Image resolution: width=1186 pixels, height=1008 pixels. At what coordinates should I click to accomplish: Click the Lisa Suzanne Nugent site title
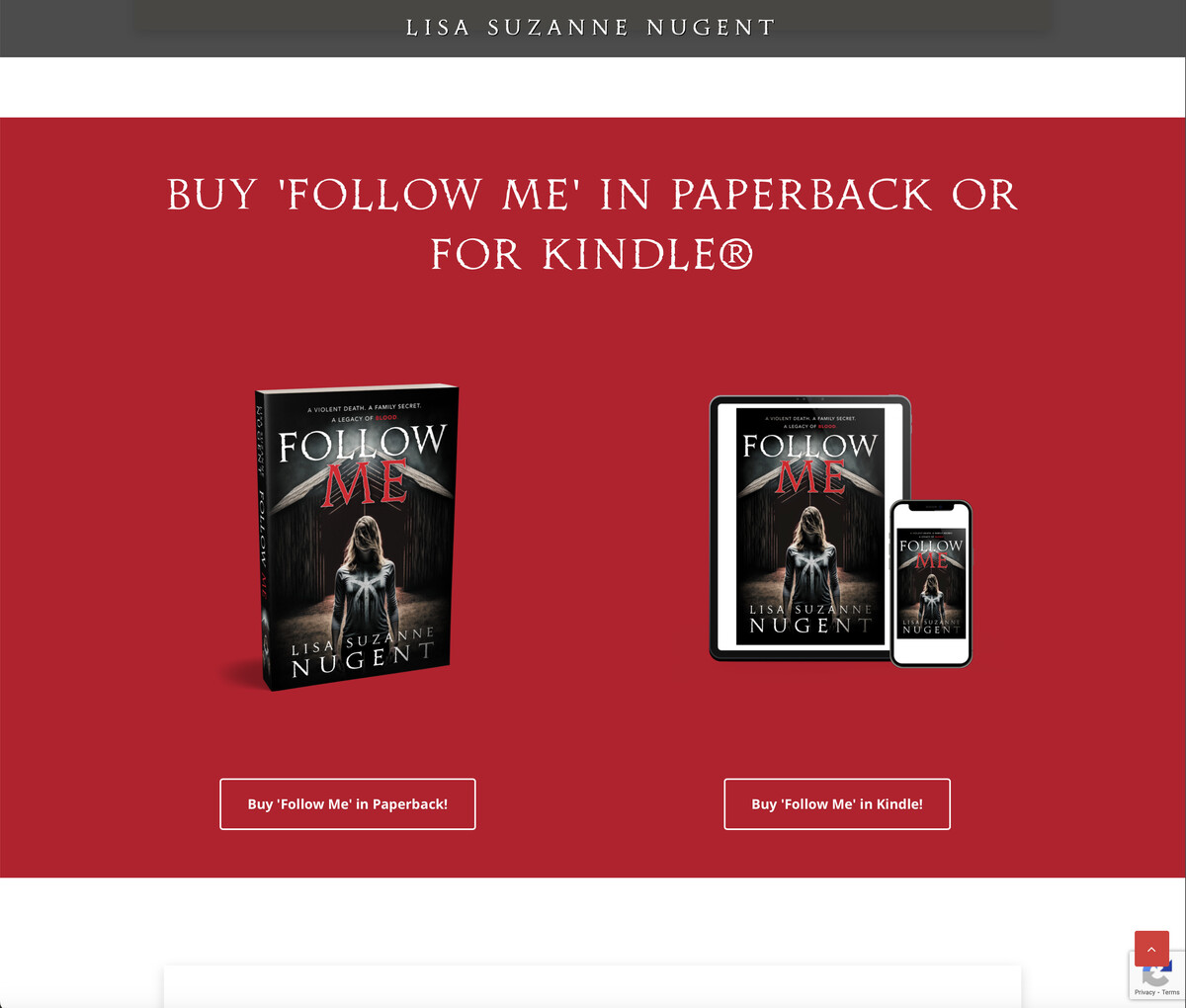coord(592,28)
